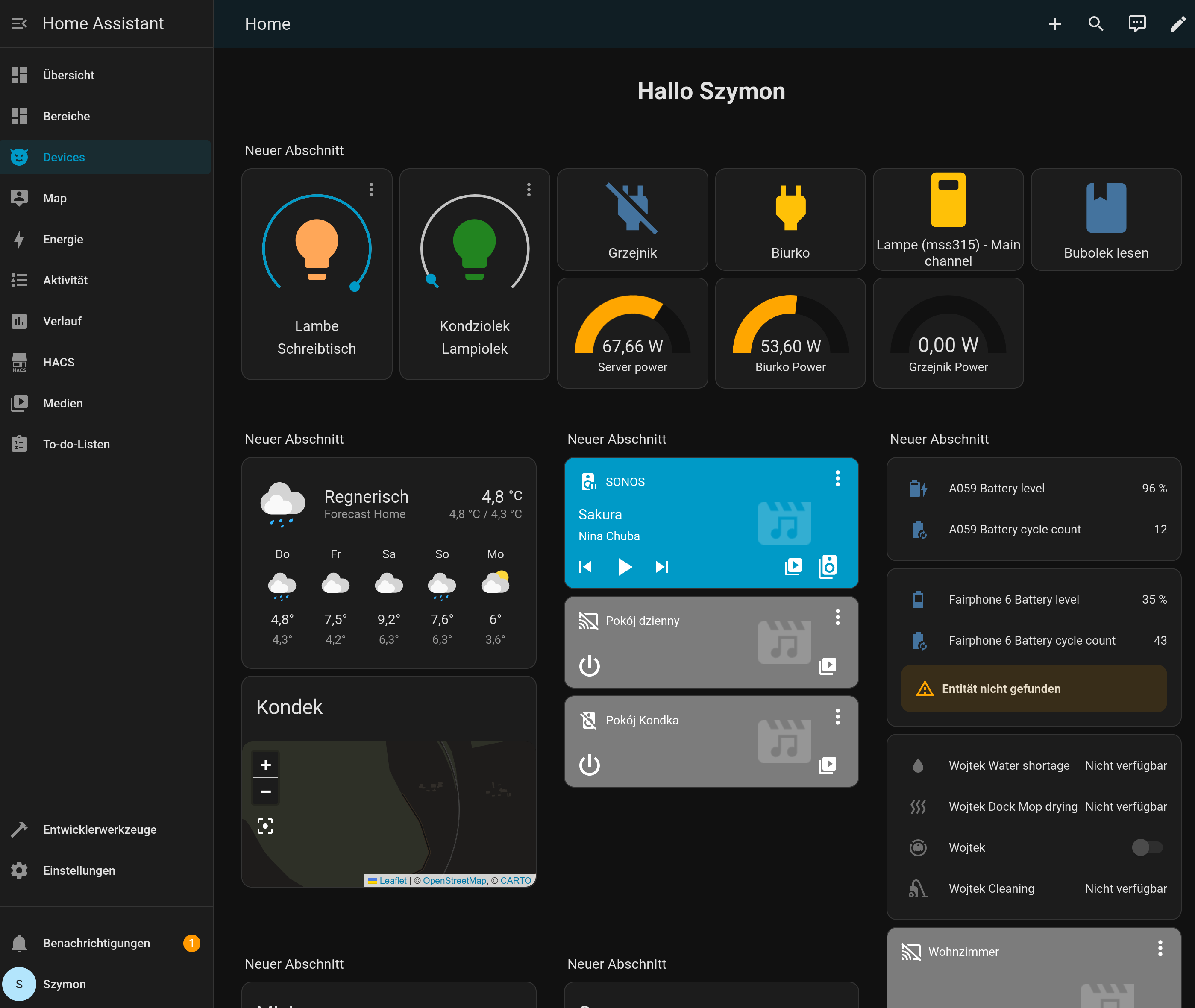Click the Lambe Schreibtisch brightness slider handle
This screenshot has width=1195, height=1008.
[355, 287]
